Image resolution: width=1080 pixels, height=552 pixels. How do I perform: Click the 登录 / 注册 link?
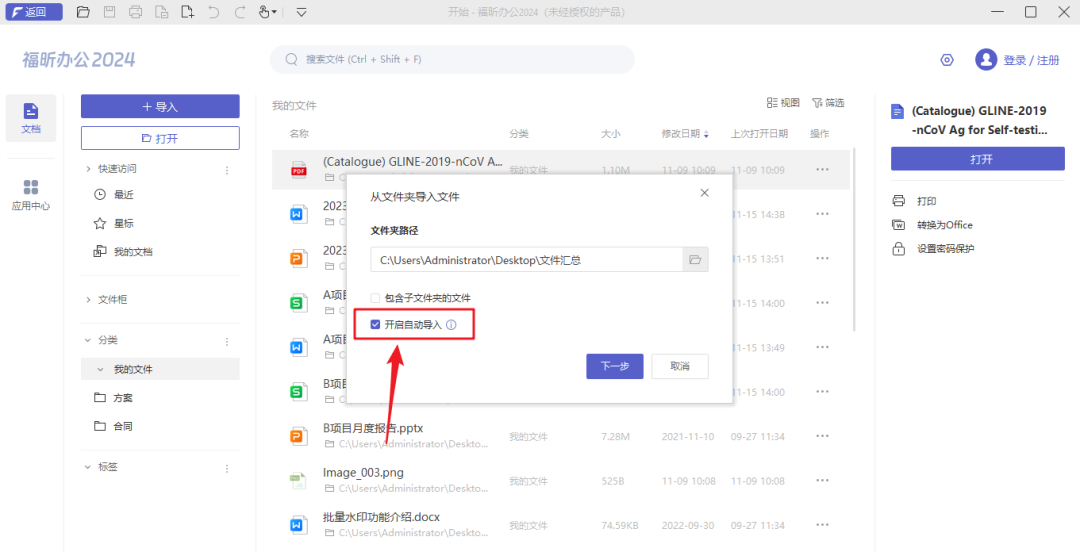coord(1031,60)
